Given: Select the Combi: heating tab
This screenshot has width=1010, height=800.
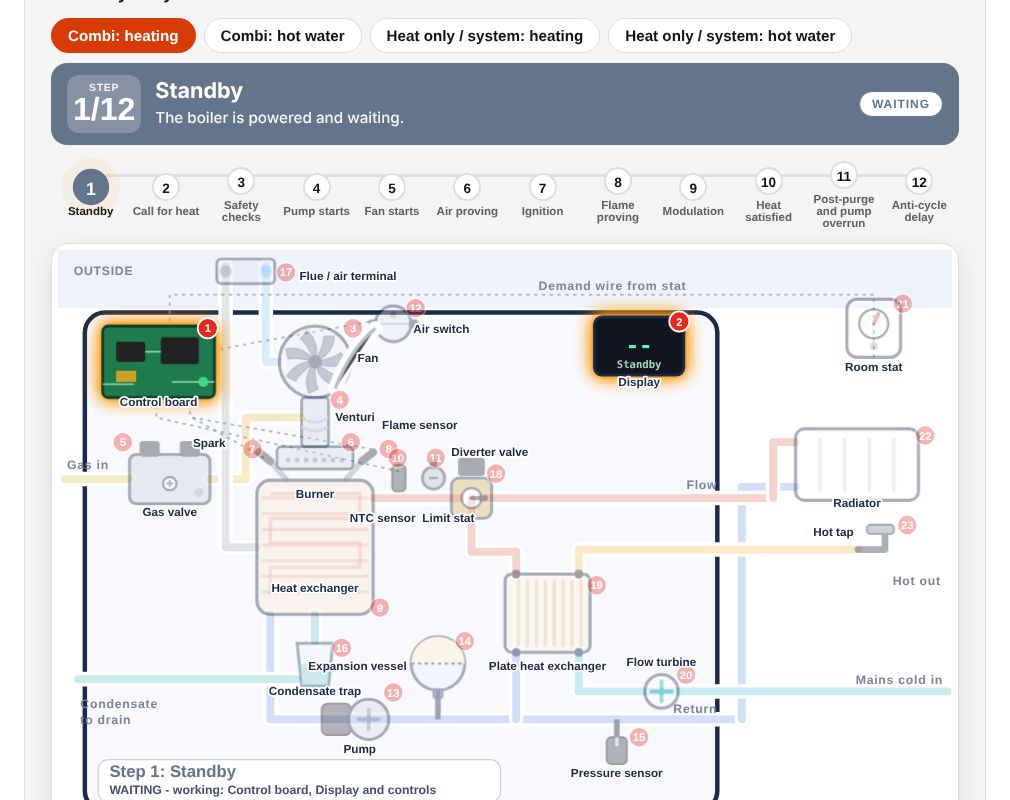Looking at the screenshot, I should (x=123, y=36).
